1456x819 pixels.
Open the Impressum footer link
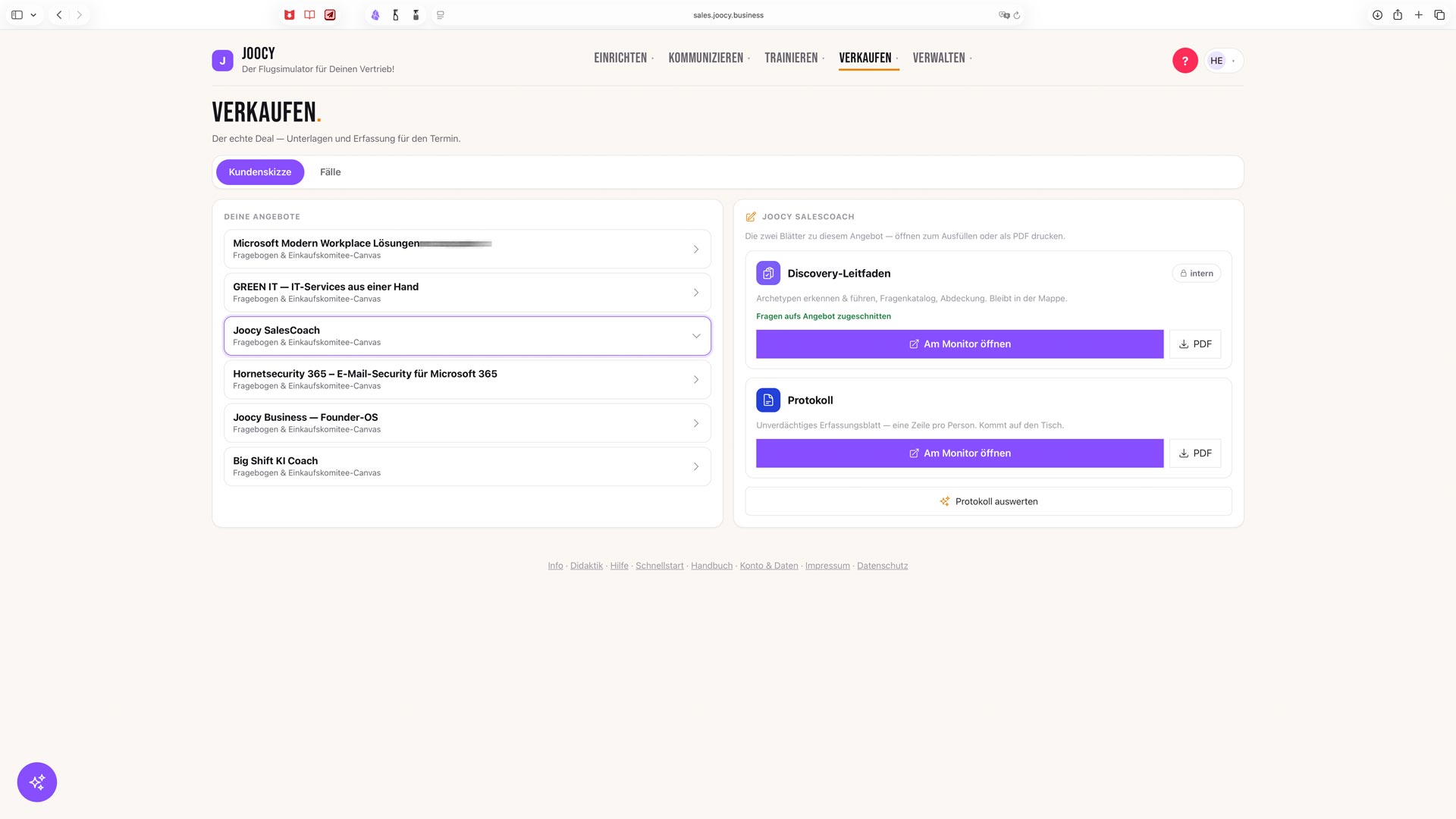pos(827,566)
